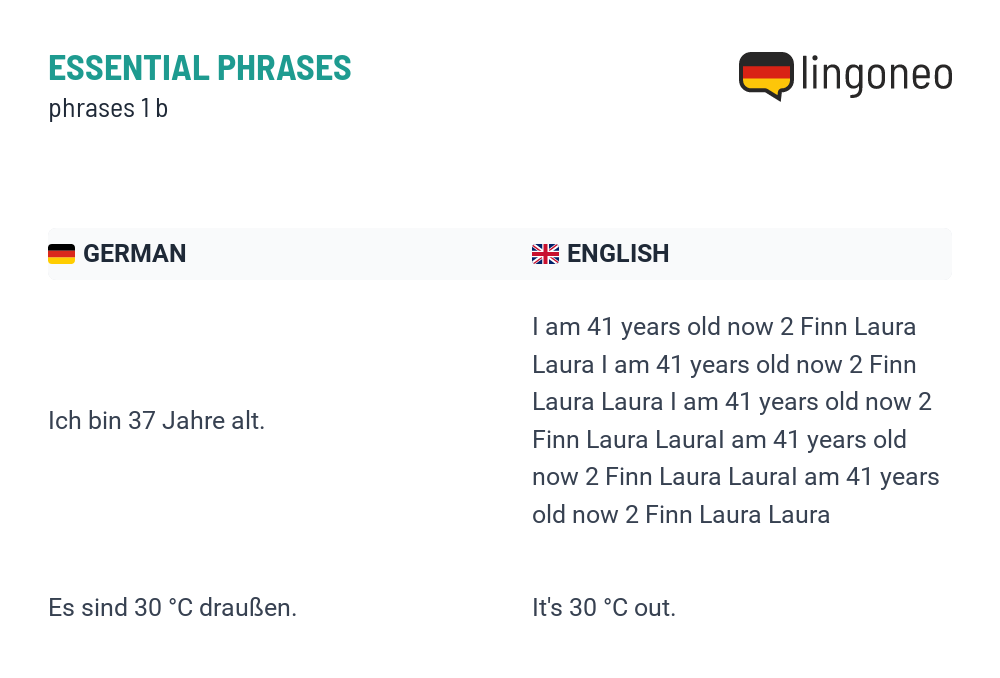Click the last line 'old now 2 Finn Laura Laura'
Screen dimensions: 1000x678
(681, 515)
